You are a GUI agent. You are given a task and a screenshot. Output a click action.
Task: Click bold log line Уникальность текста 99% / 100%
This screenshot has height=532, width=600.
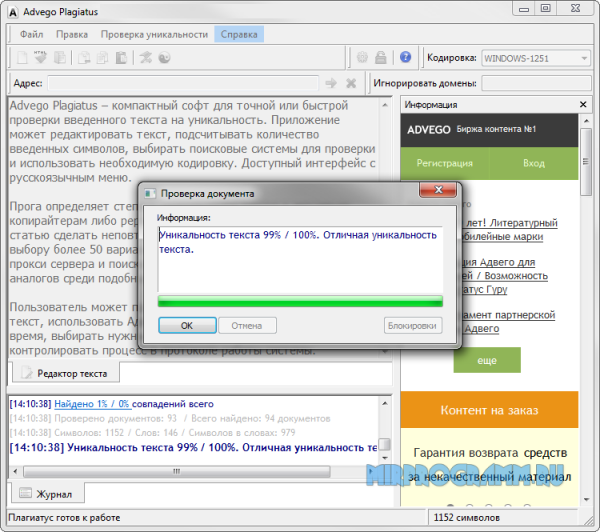[x=194, y=447]
